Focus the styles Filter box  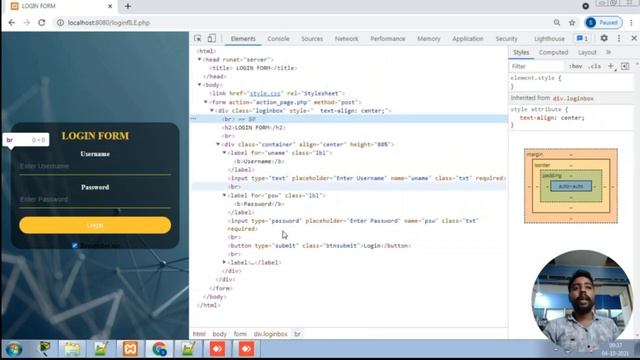(537, 66)
